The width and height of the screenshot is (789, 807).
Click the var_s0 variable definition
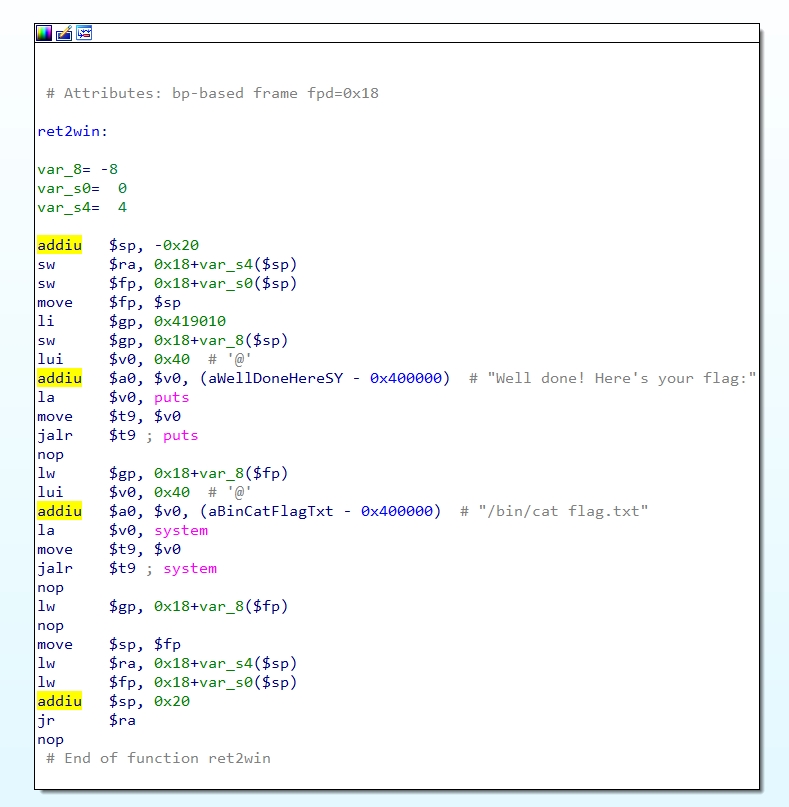pyautogui.click(x=82, y=188)
